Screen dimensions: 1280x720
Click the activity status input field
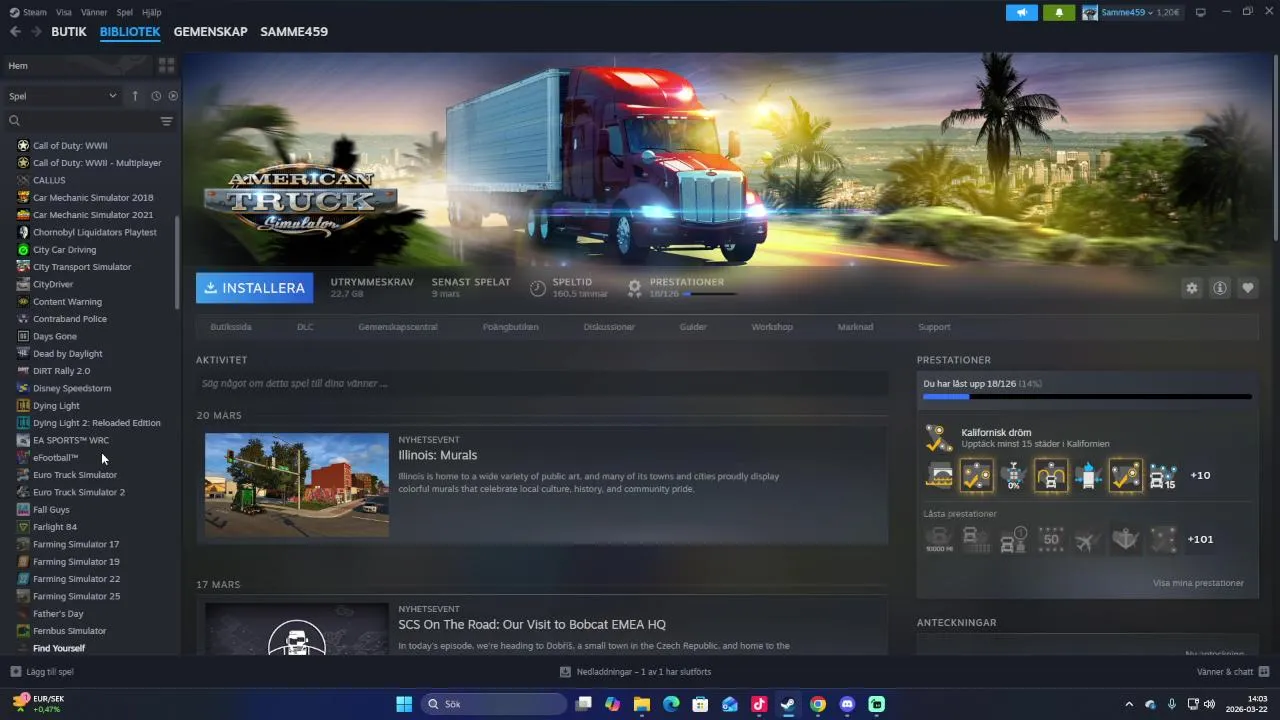coord(542,383)
